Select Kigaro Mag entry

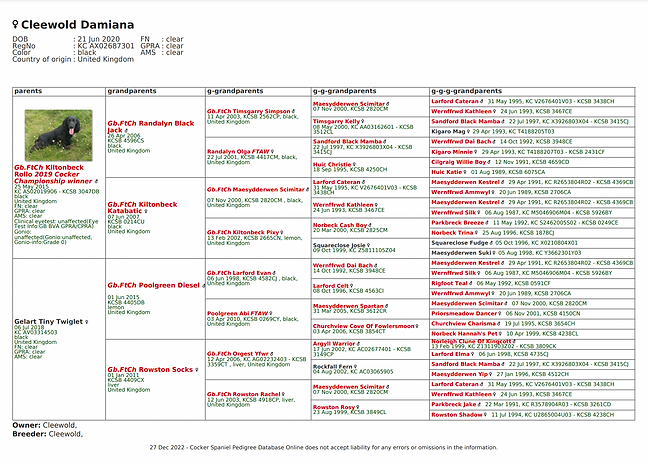coord(448,131)
